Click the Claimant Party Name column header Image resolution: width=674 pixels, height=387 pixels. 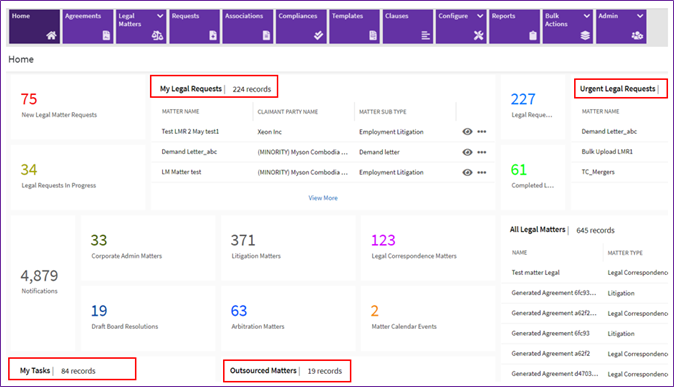point(288,112)
